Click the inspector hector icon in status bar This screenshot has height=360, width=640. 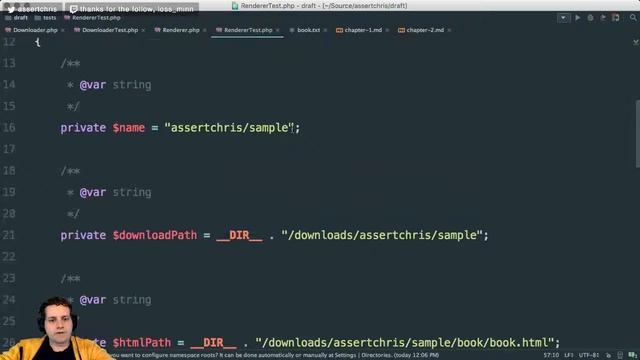tap(620, 356)
